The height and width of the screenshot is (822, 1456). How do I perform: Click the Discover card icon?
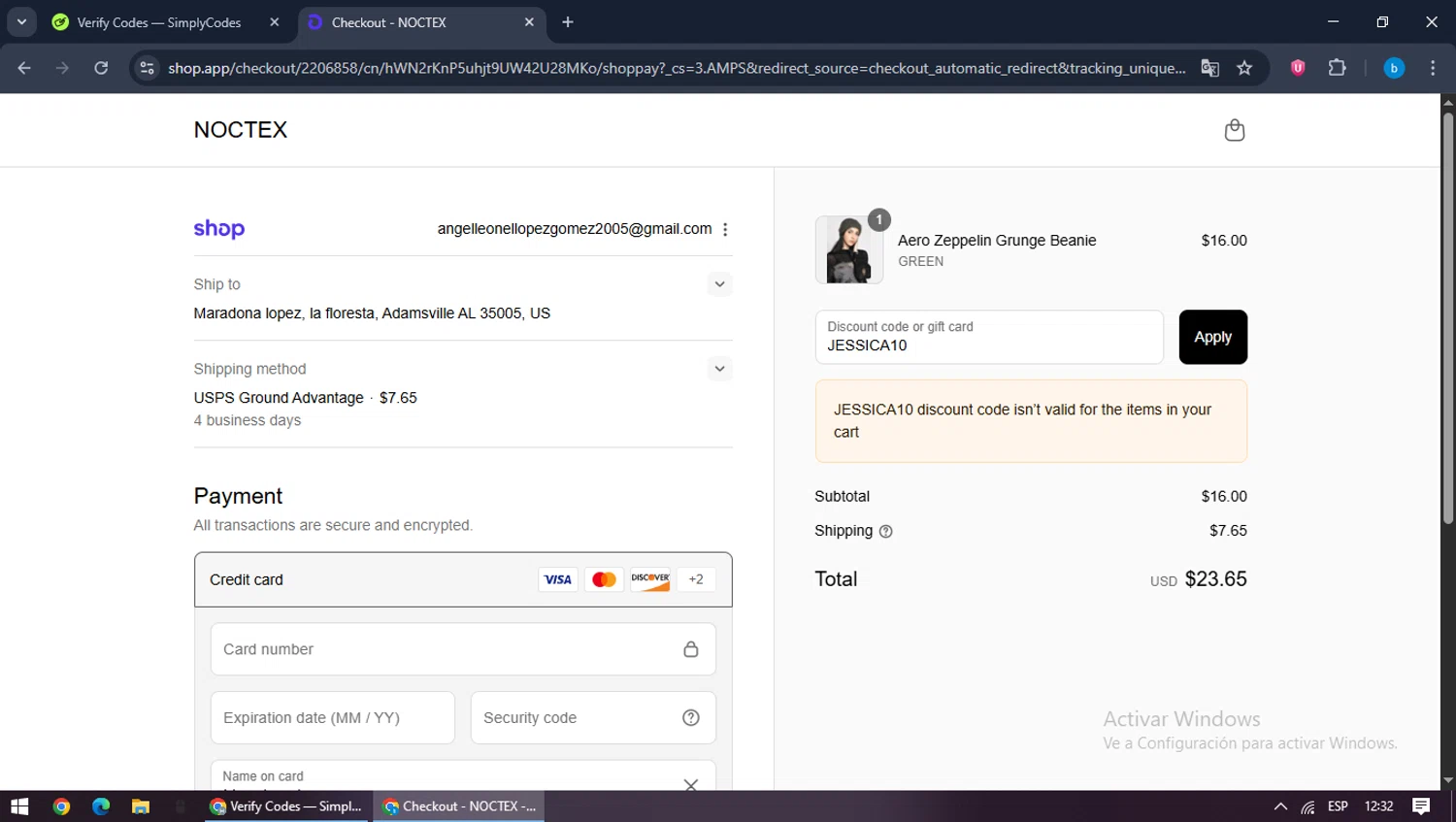[x=650, y=579]
